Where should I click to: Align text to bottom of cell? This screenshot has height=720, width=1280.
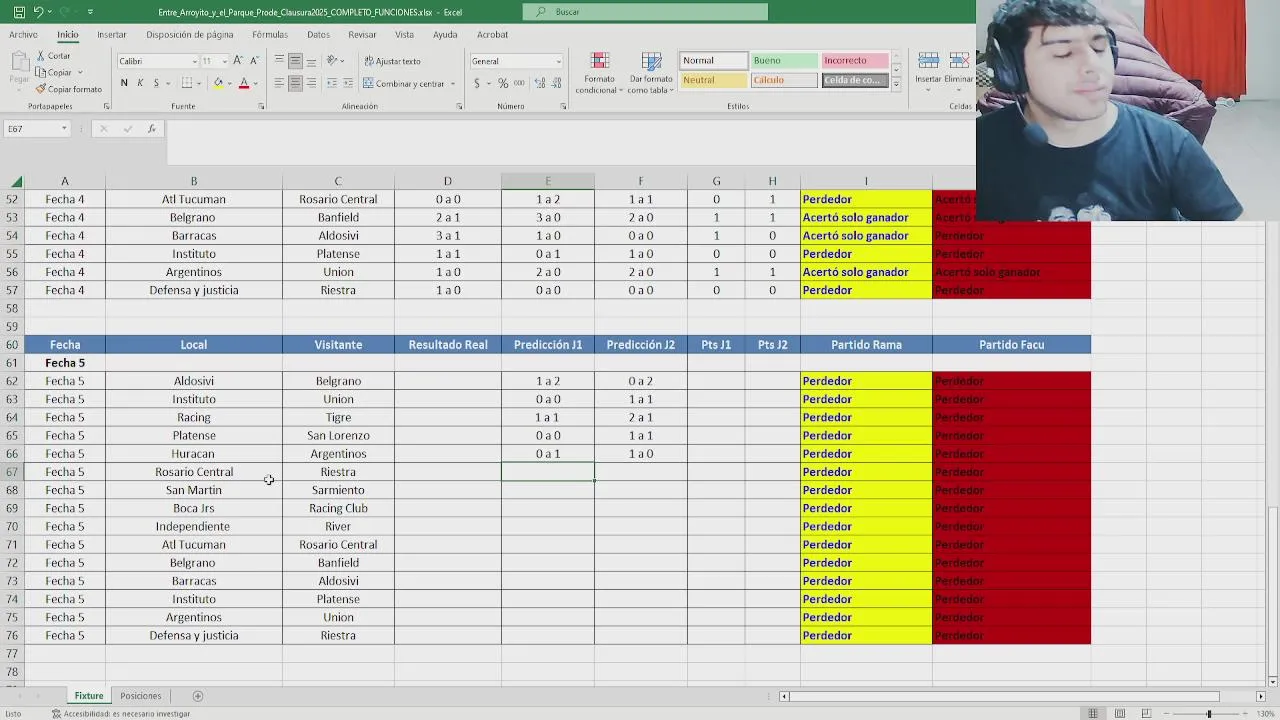[x=311, y=61]
